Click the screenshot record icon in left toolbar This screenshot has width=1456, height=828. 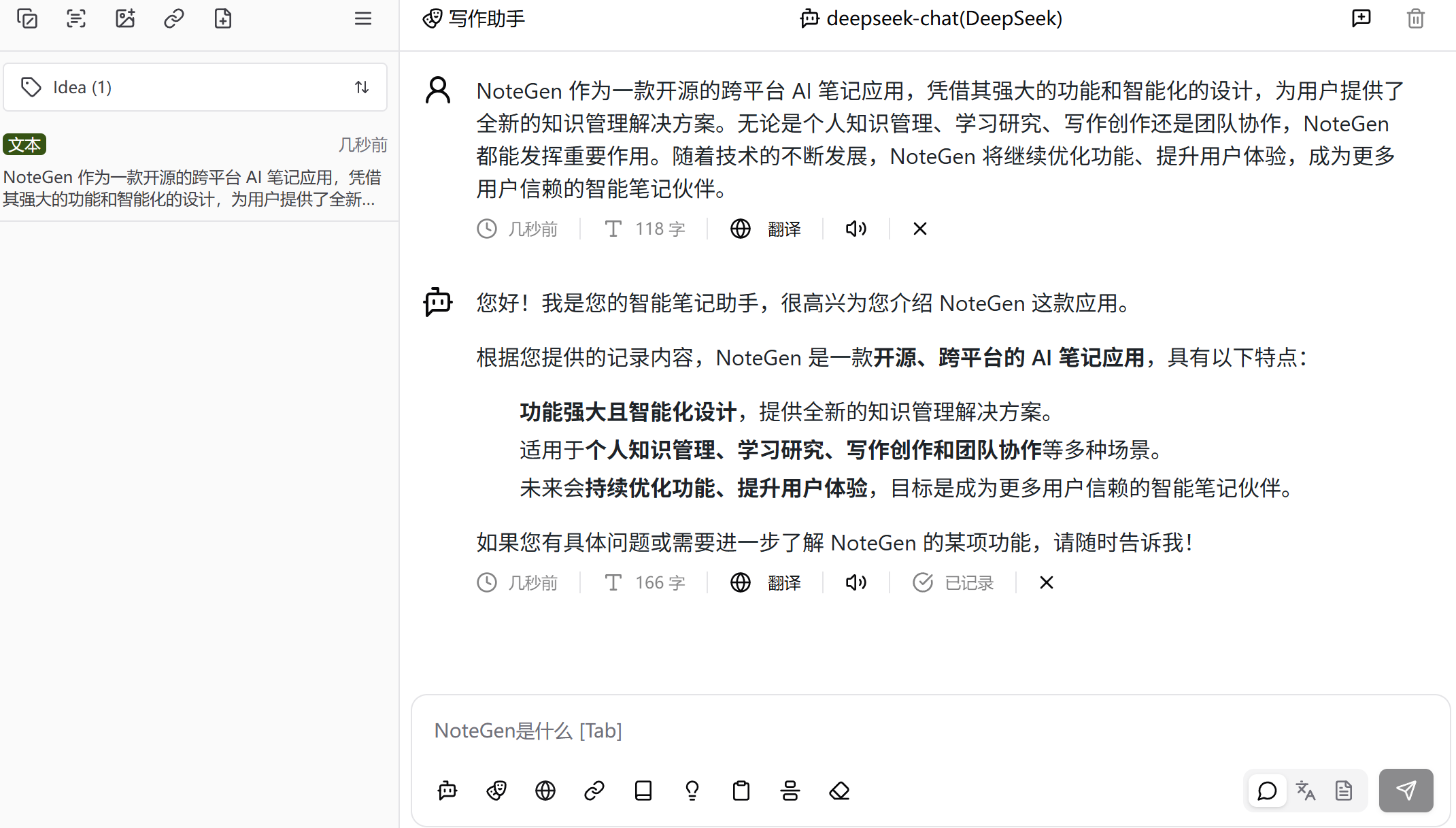[27, 18]
